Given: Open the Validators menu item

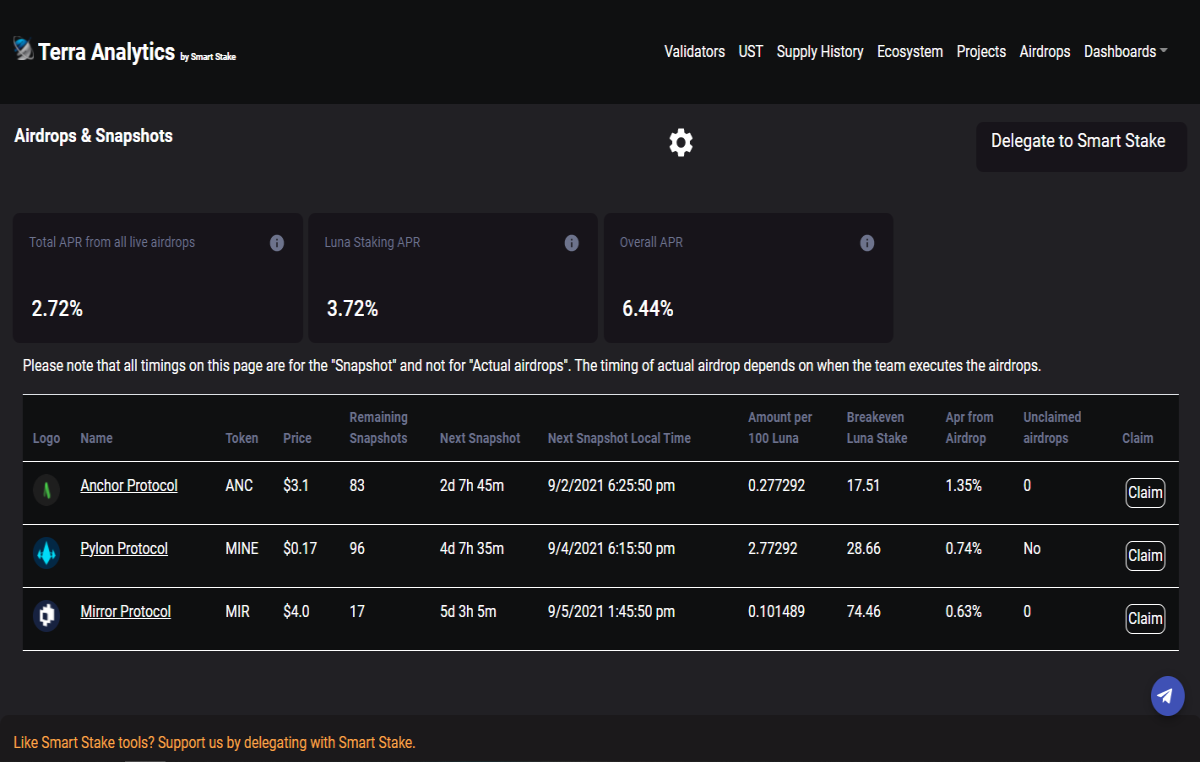Looking at the screenshot, I should [x=694, y=51].
